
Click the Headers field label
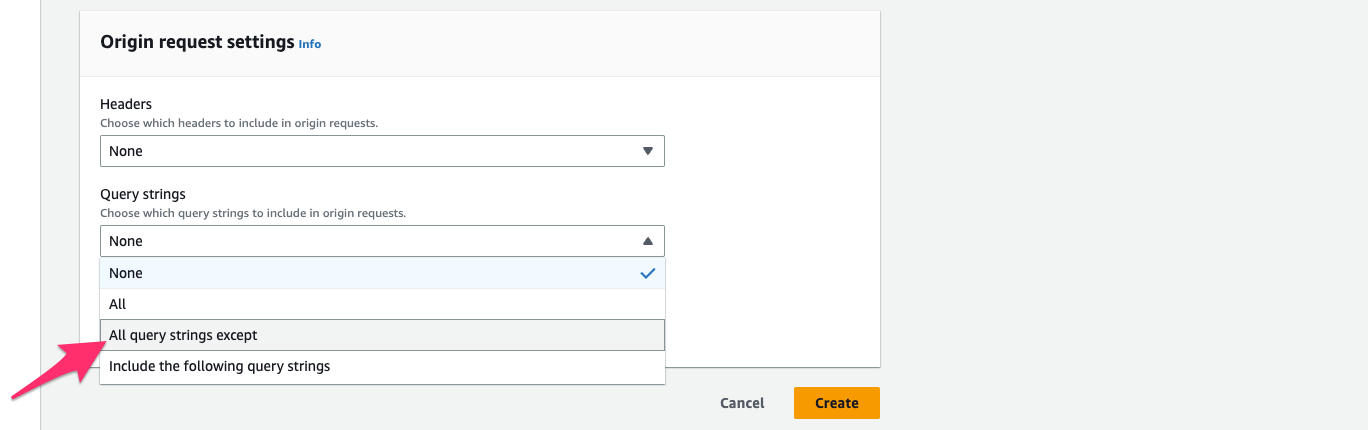click(126, 104)
